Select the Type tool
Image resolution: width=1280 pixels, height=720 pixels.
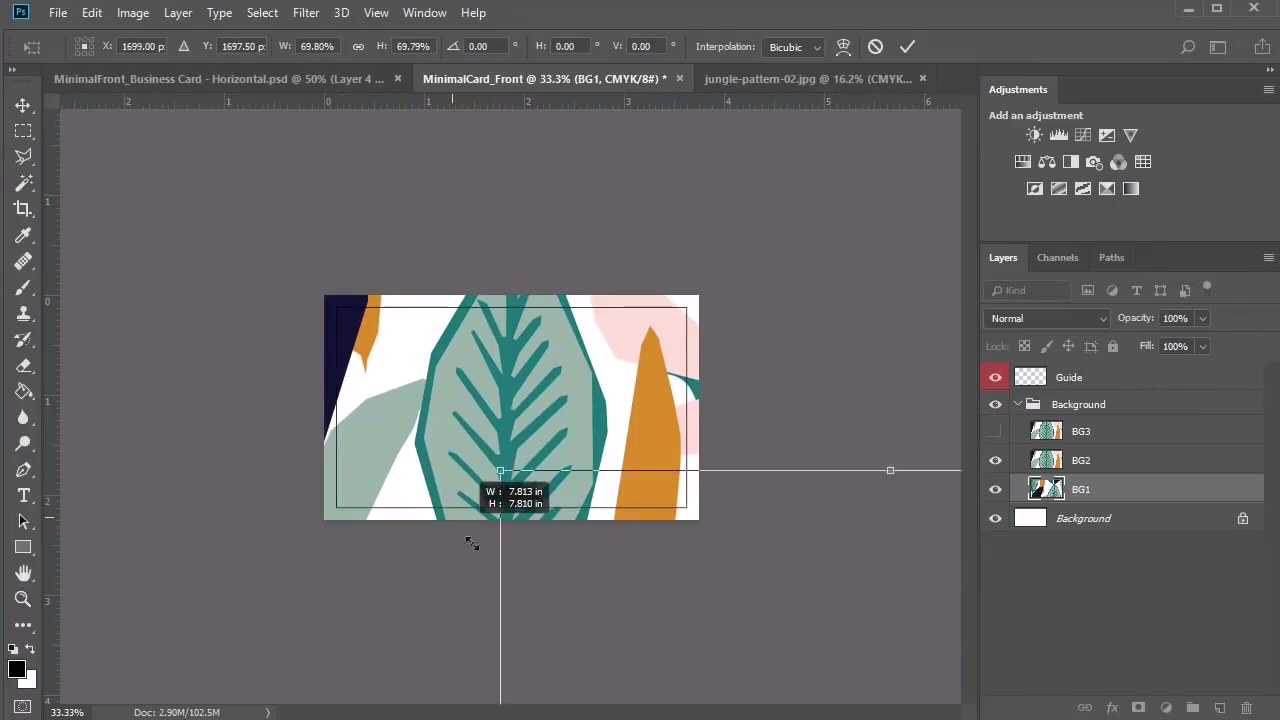23,495
